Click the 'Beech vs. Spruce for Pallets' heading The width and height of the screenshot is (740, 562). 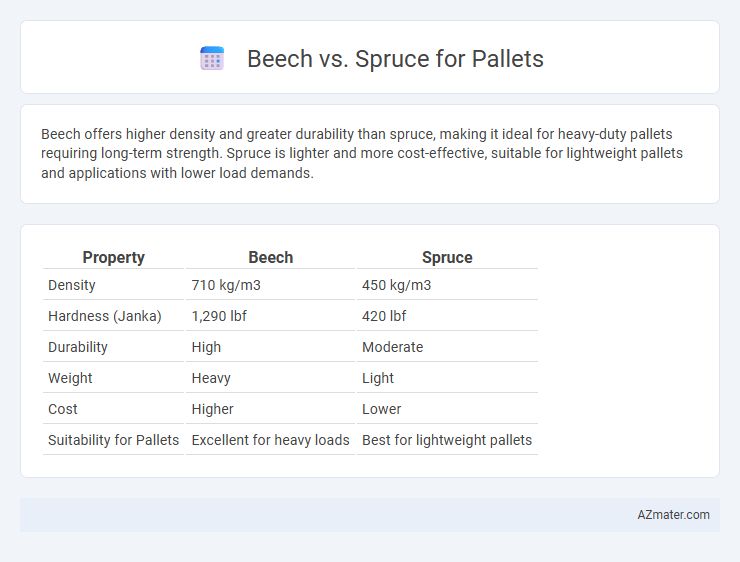click(395, 59)
